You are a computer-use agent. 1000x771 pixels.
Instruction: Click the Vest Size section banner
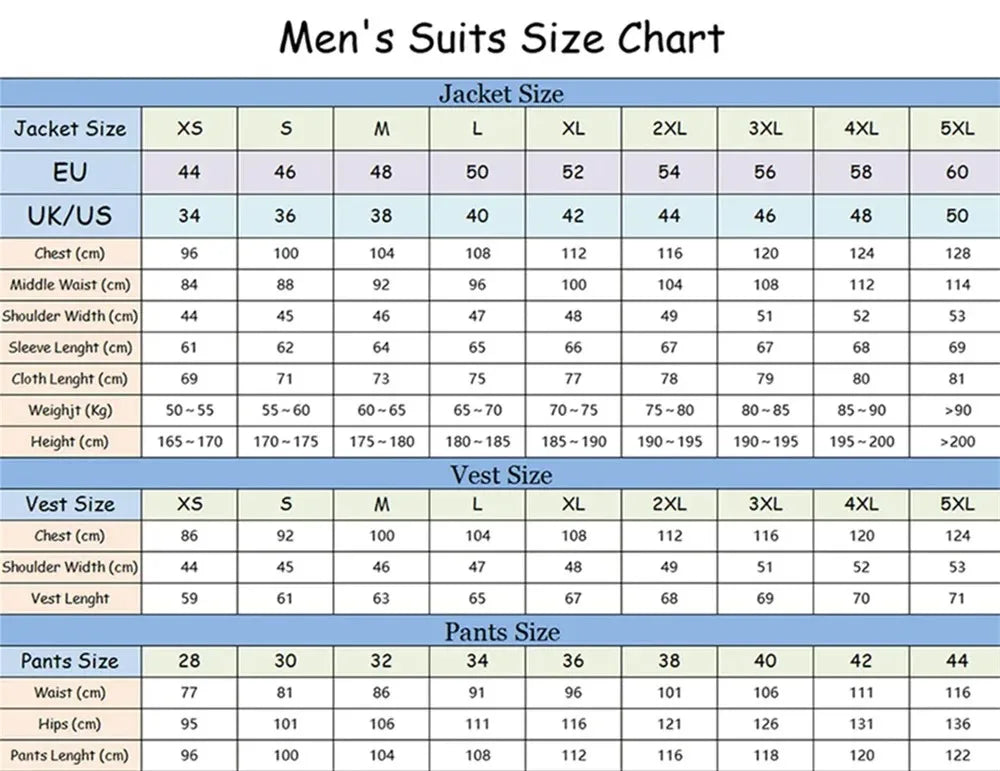click(501, 474)
